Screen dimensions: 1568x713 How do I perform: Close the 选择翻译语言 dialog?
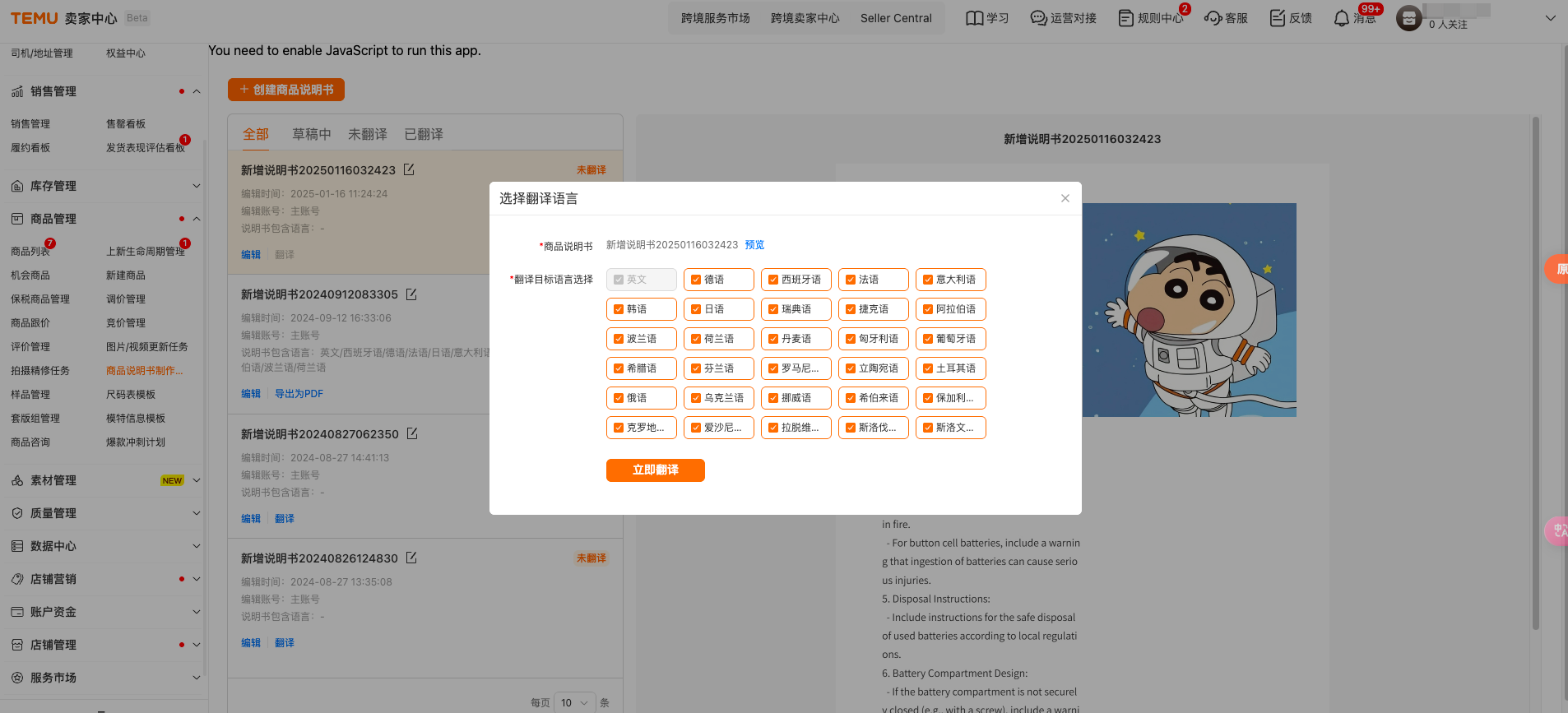tap(1065, 198)
